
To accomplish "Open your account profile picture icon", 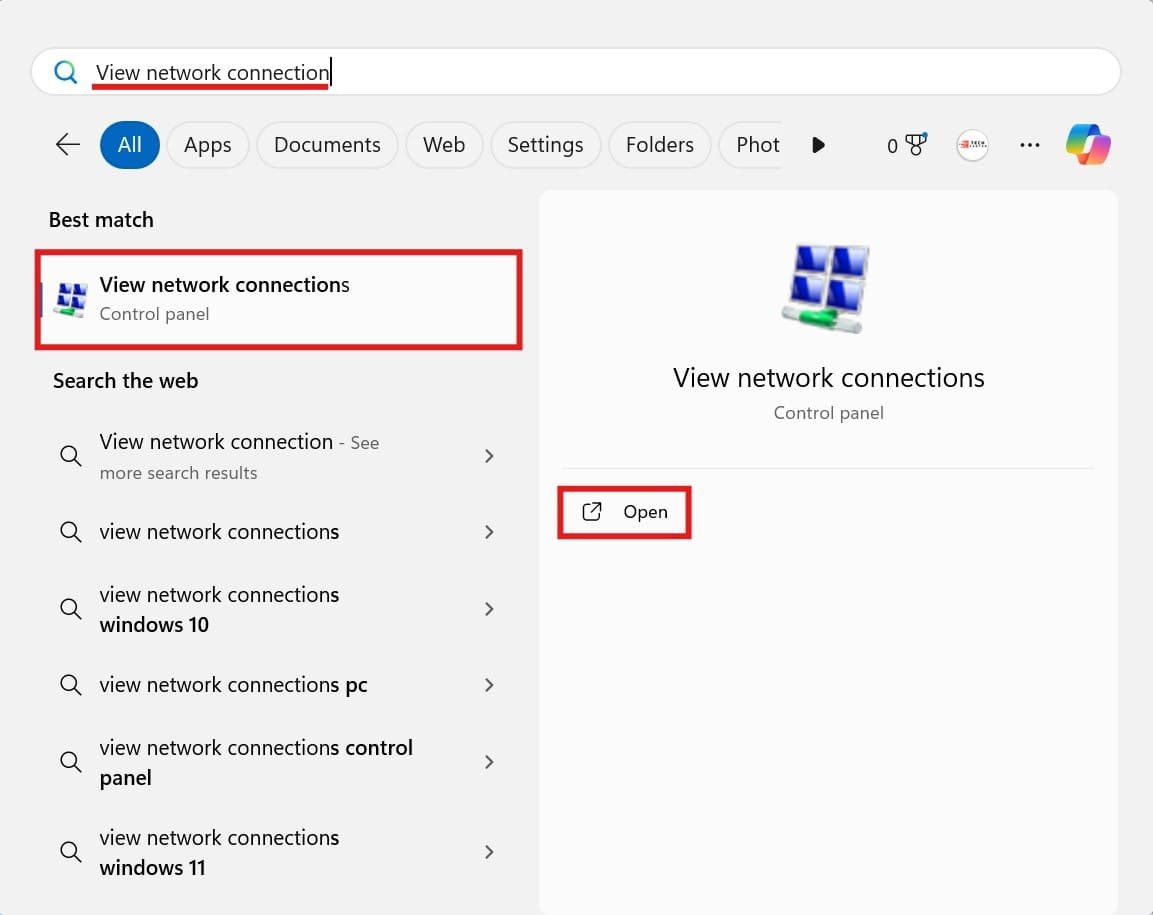I will point(971,144).
